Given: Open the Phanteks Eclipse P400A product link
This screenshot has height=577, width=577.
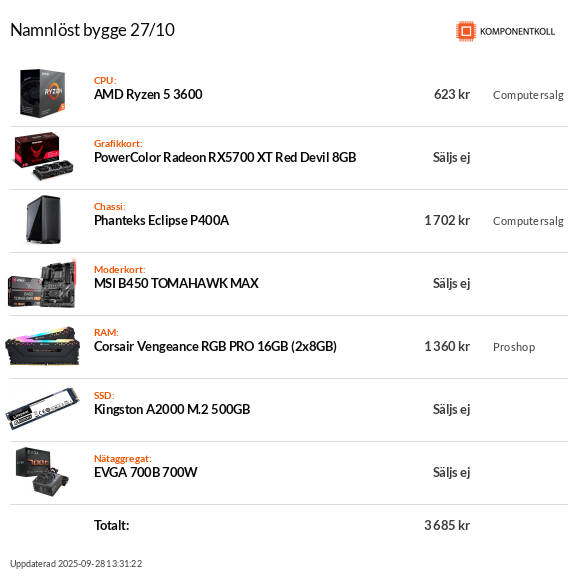Looking at the screenshot, I should (162, 220).
